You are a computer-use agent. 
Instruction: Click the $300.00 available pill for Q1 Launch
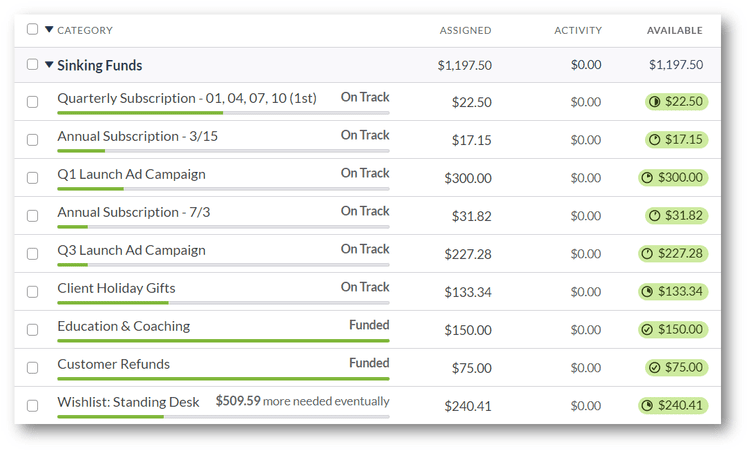point(673,178)
